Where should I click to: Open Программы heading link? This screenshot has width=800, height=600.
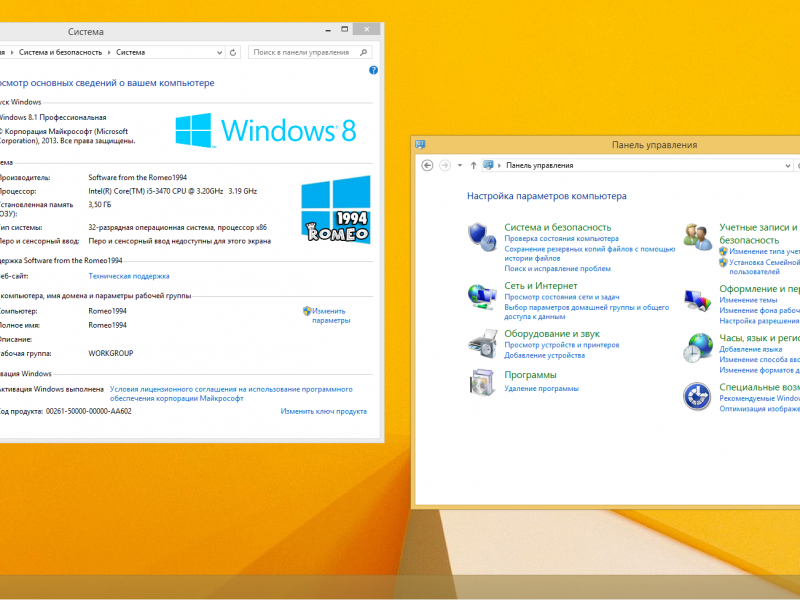pos(530,375)
